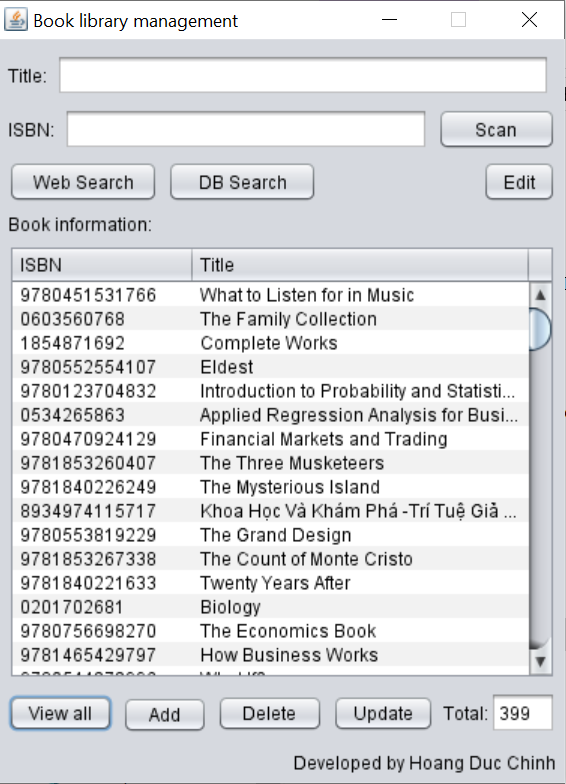
Task: Click the DB Search button
Action: (242, 182)
